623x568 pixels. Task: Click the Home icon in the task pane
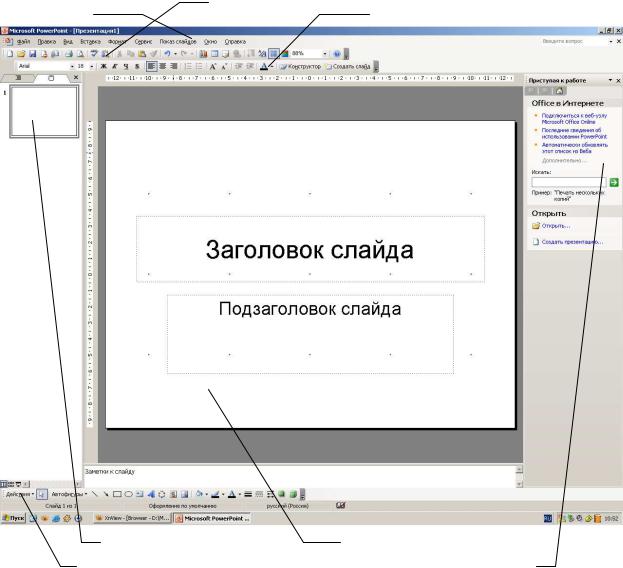[559, 91]
